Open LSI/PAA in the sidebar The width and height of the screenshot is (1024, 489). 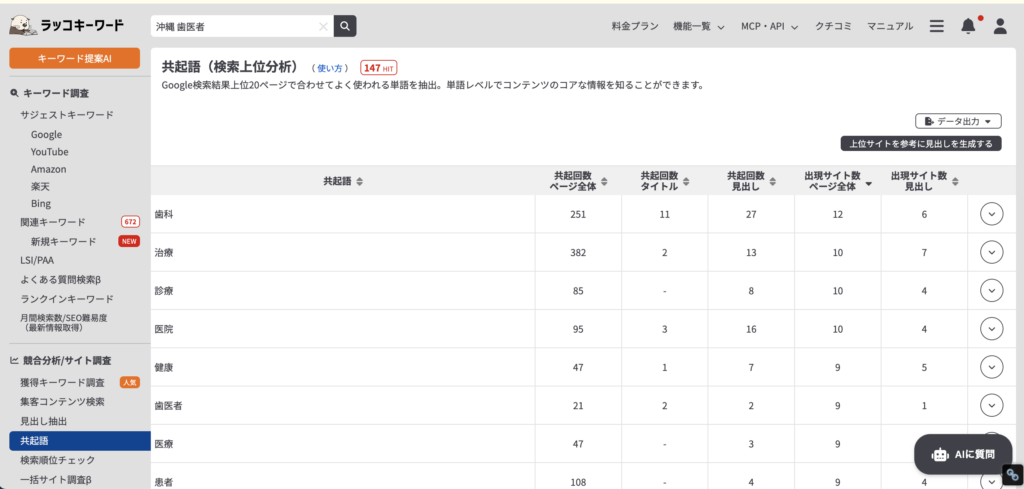[x=37, y=260]
